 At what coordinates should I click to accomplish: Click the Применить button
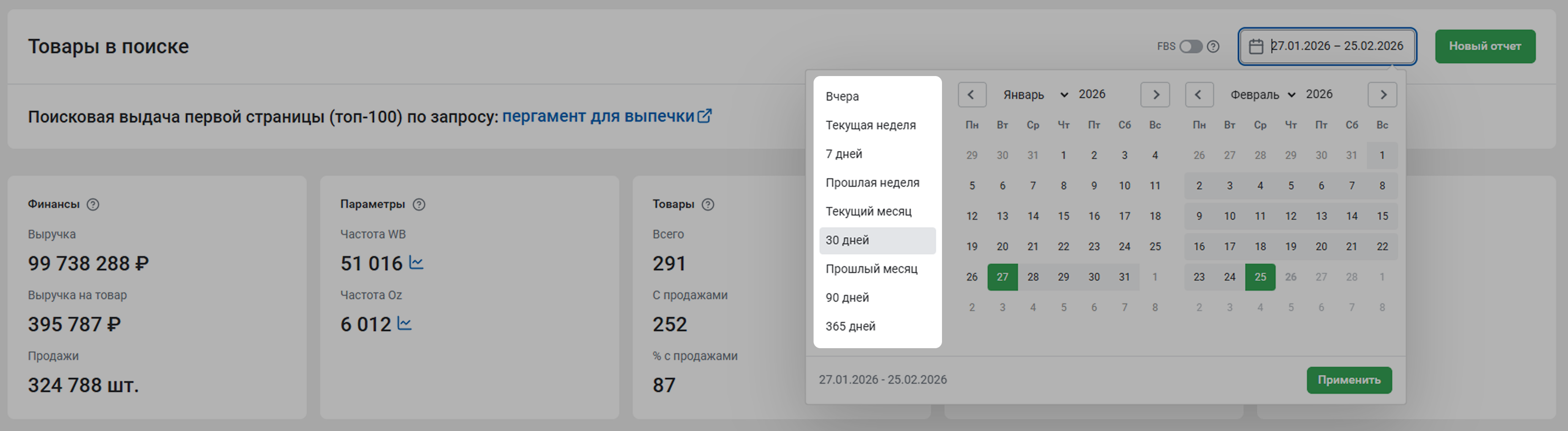pyautogui.click(x=1349, y=380)
